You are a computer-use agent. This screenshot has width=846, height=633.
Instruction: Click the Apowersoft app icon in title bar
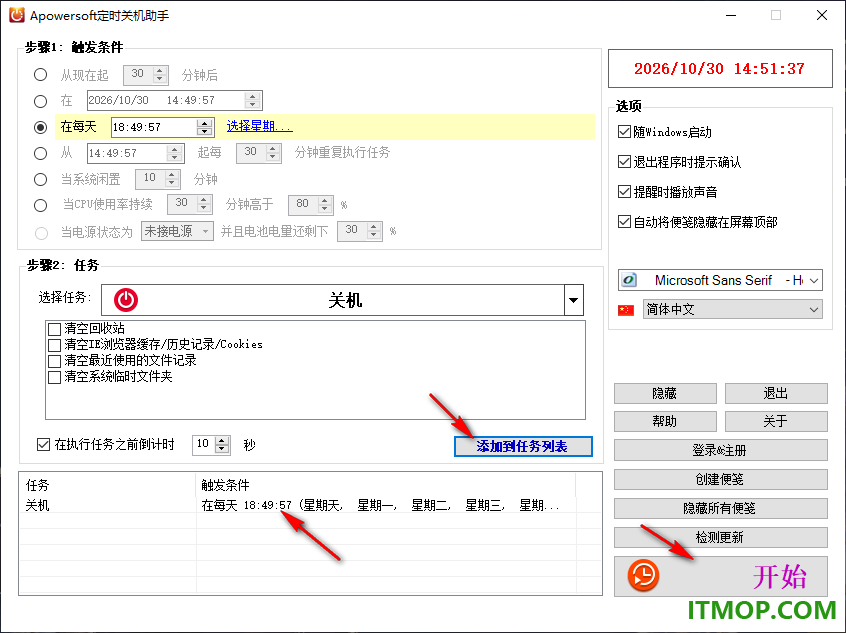click(16, 15)
